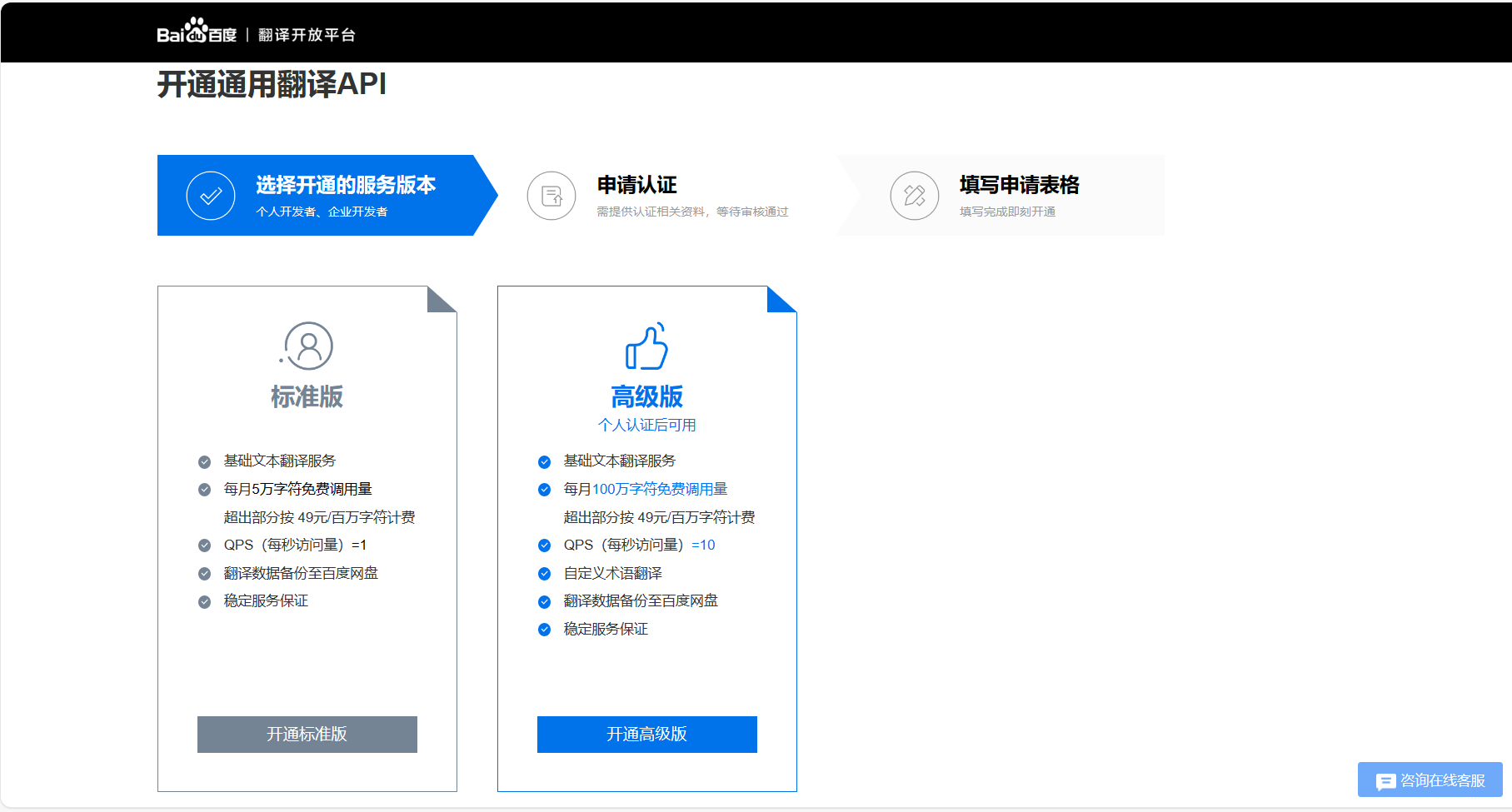Open 咨询在线客服 support panel
Screen dimensions: 1512x812
[x=1430, y=781]
